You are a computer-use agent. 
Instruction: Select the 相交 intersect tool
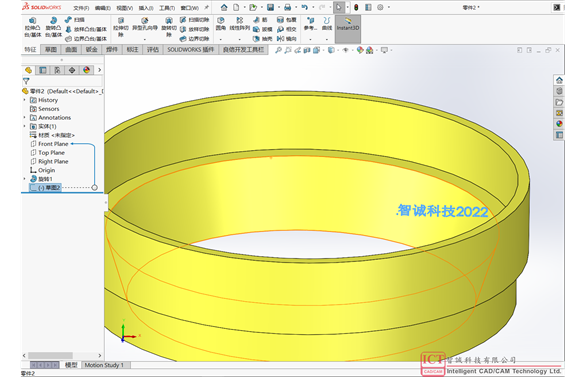tap(286, 29)
